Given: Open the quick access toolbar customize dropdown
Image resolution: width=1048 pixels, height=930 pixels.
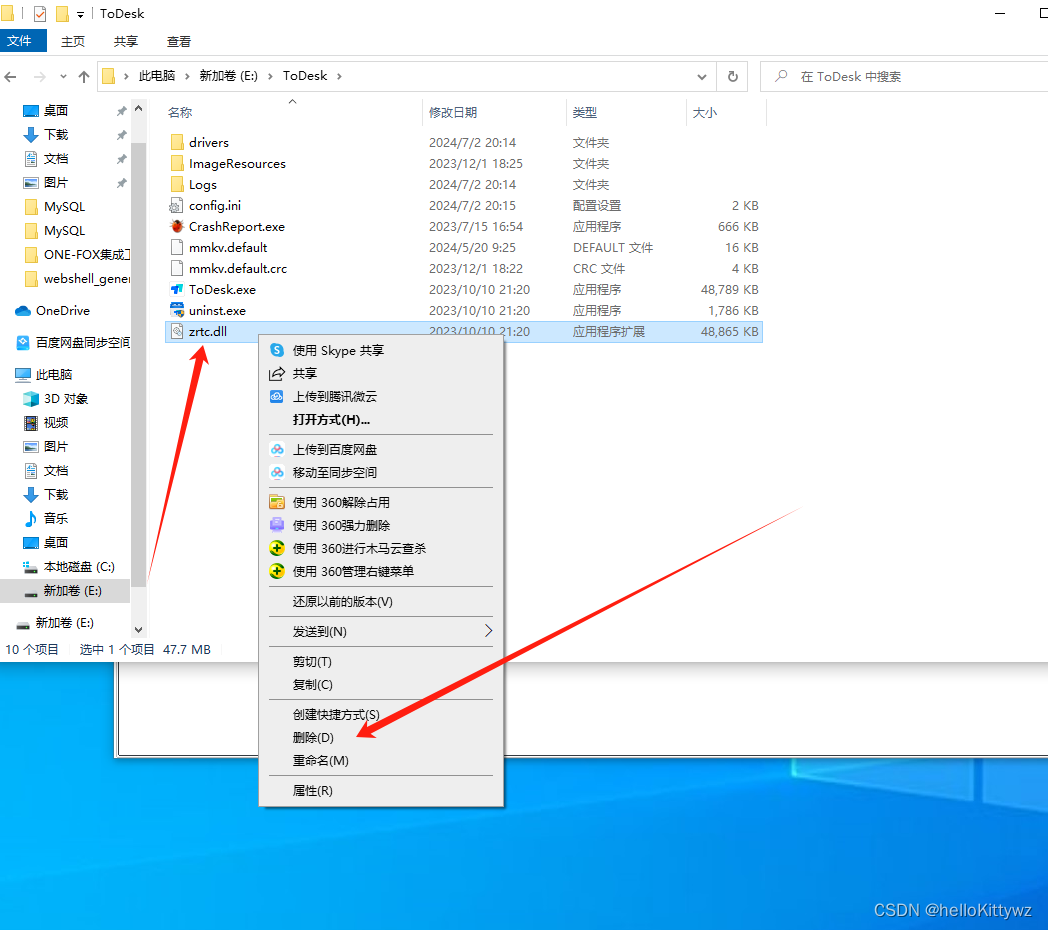Looking at the screenshot, I should click(x=80, y=14).
